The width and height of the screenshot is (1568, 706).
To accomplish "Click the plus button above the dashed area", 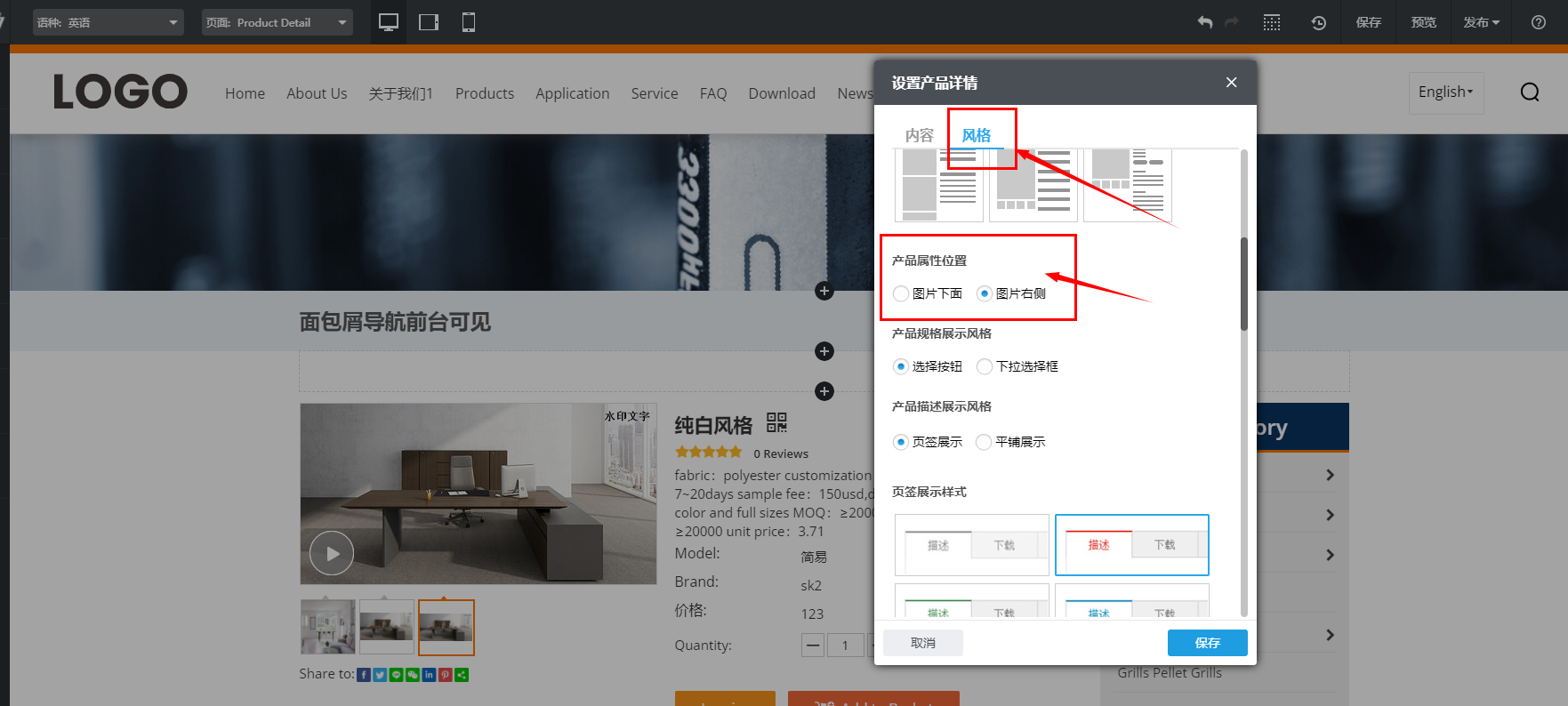I will (824, 351).
